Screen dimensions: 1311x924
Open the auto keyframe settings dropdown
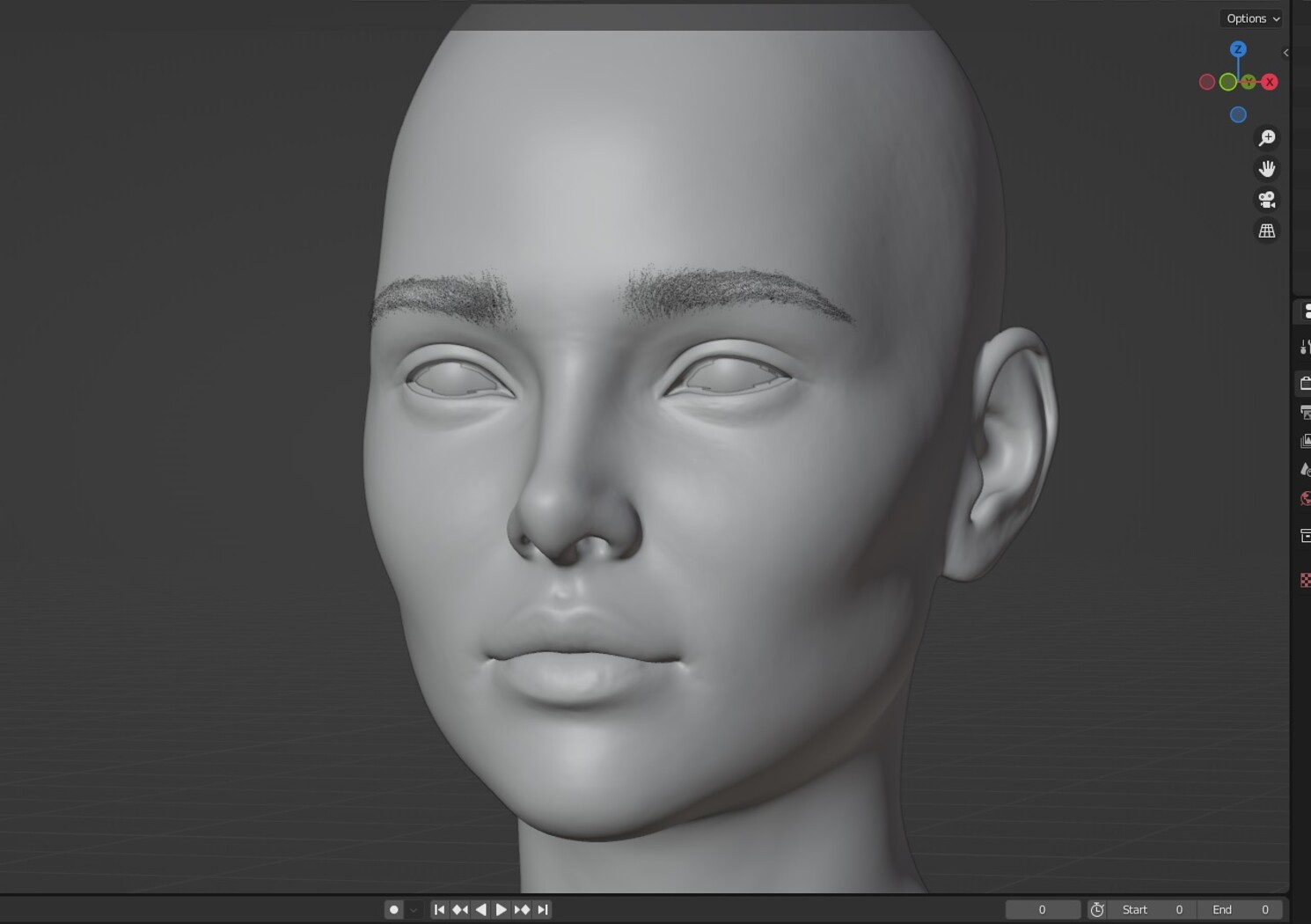(414, 910)
